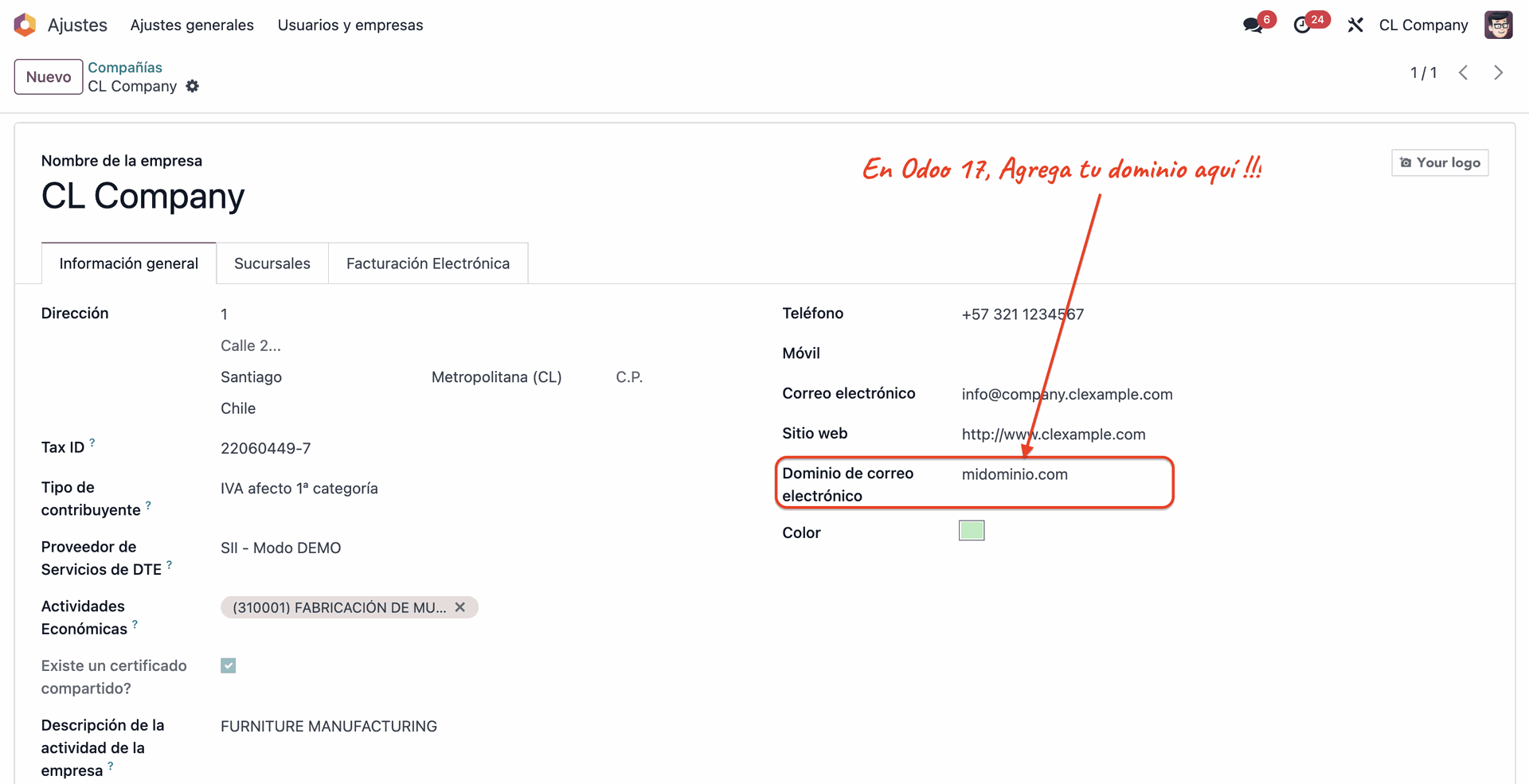This screenshot has height=784, width=1529.
Task: Open the Usuarios y empresas menu
Action: (350, 25)
